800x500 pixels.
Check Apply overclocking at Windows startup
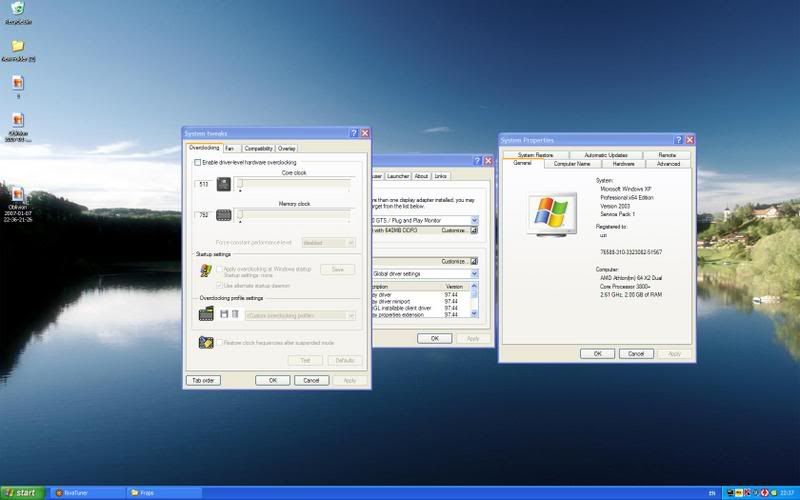[x=220, y=269]
